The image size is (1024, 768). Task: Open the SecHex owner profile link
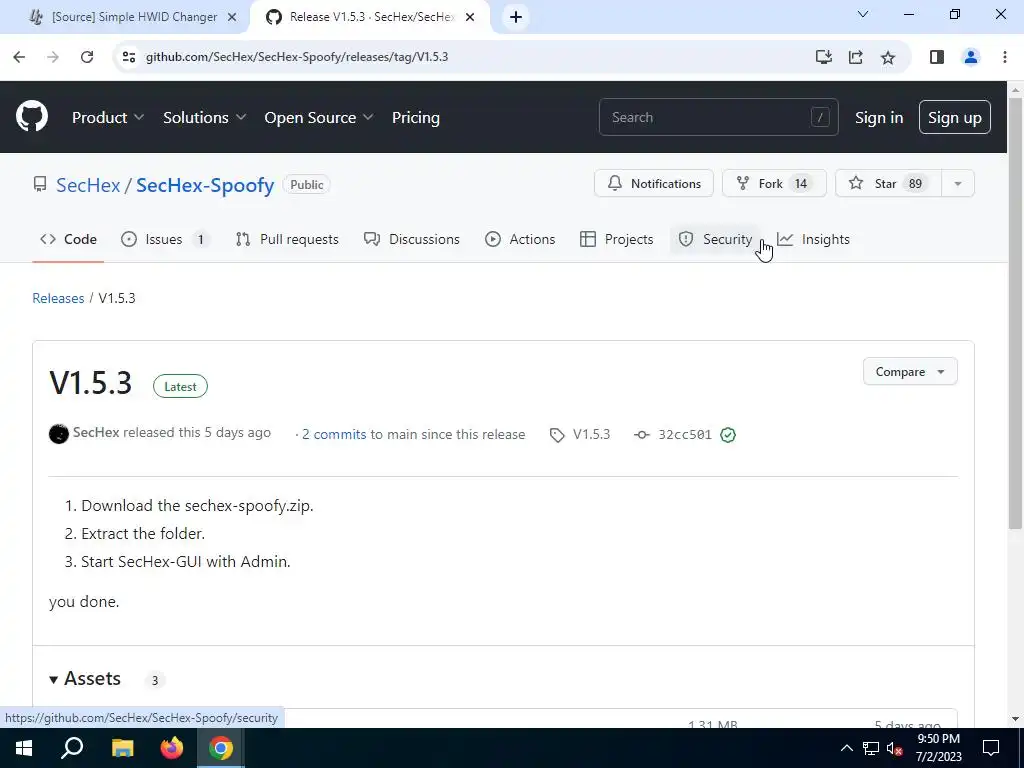[88, 185]
